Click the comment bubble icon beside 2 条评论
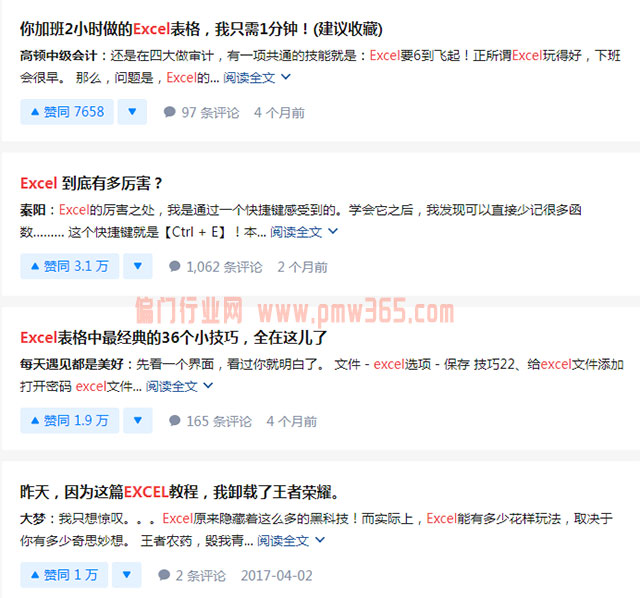The width and height of the screenshot is (640, 598). pos(164,575)
